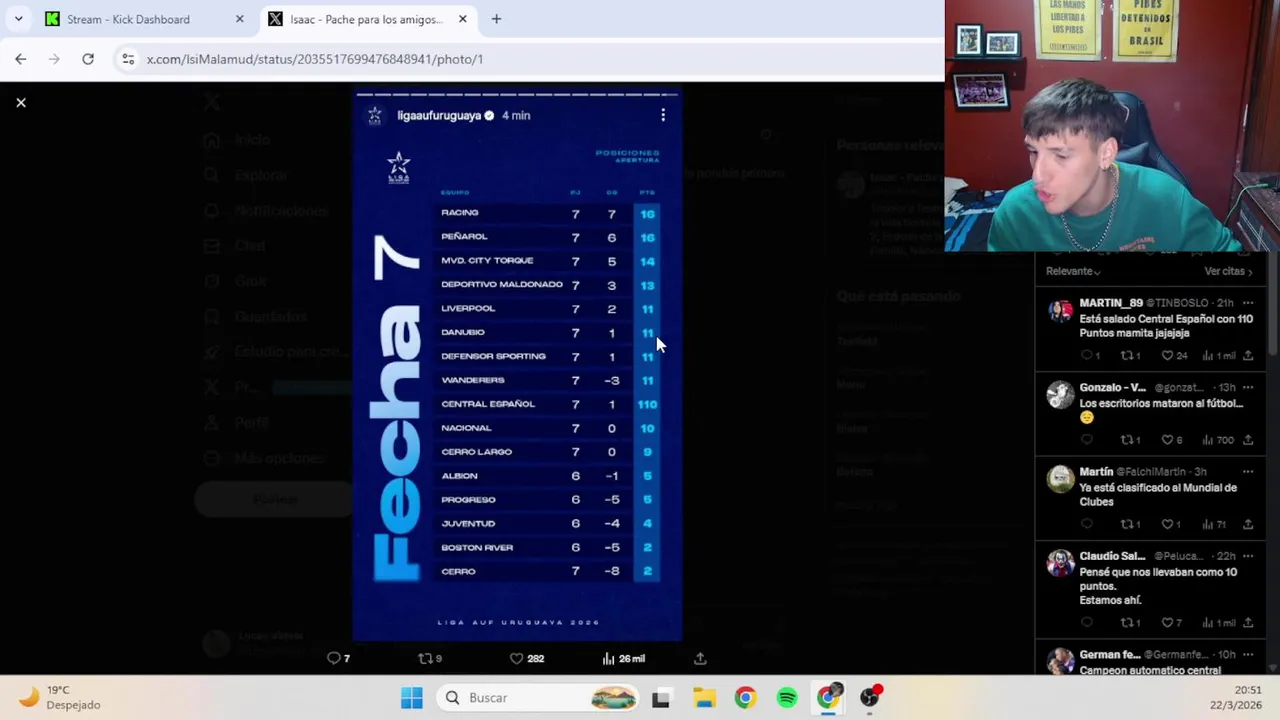Repost MARTIN_89's reply
The height and width of the screenshot is (720, 1280).
(1130, 356)
